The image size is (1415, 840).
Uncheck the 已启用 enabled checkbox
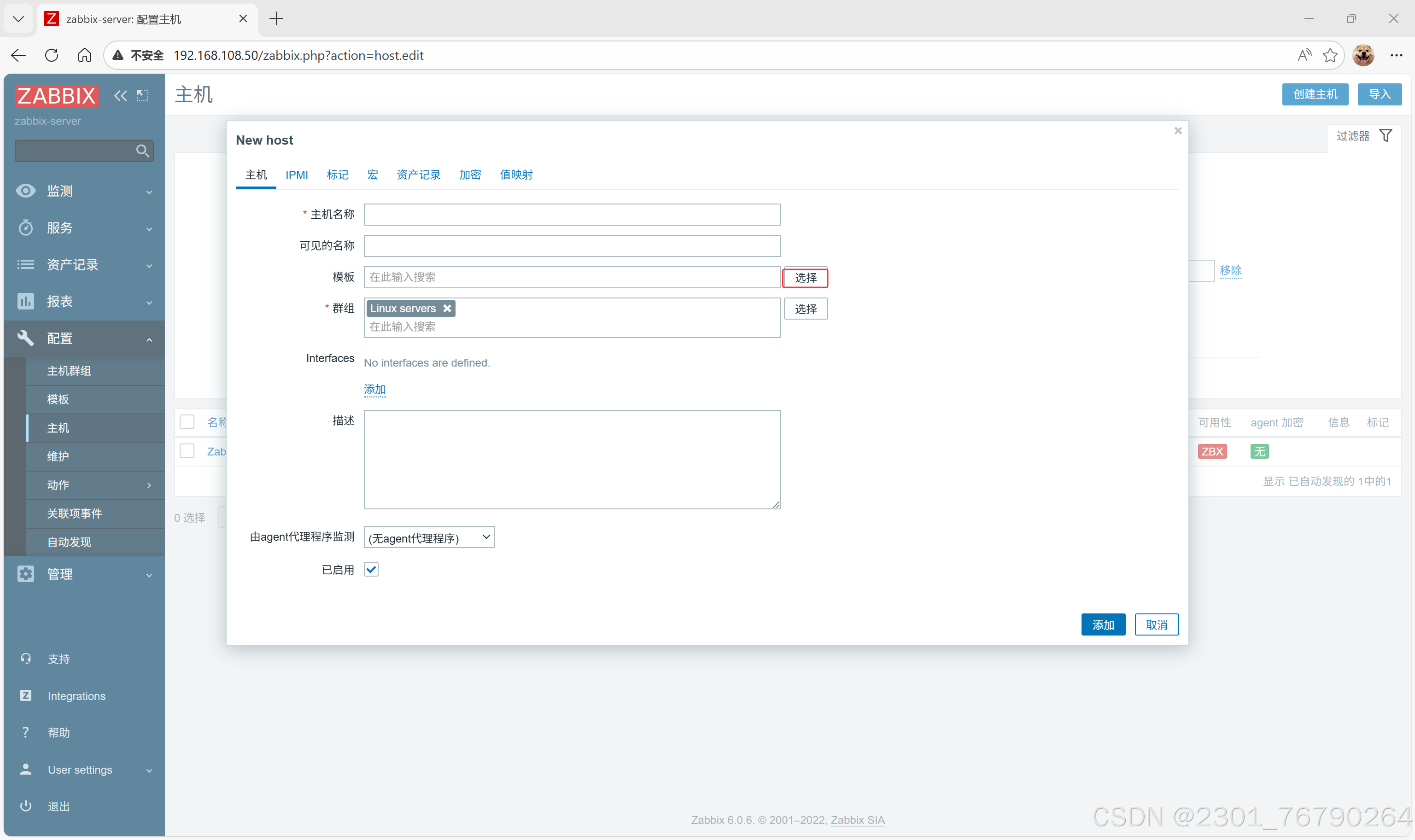[371, 569]
